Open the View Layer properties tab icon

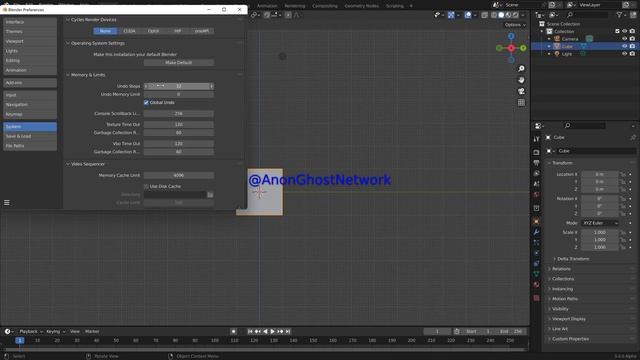(x=536, y=173)
